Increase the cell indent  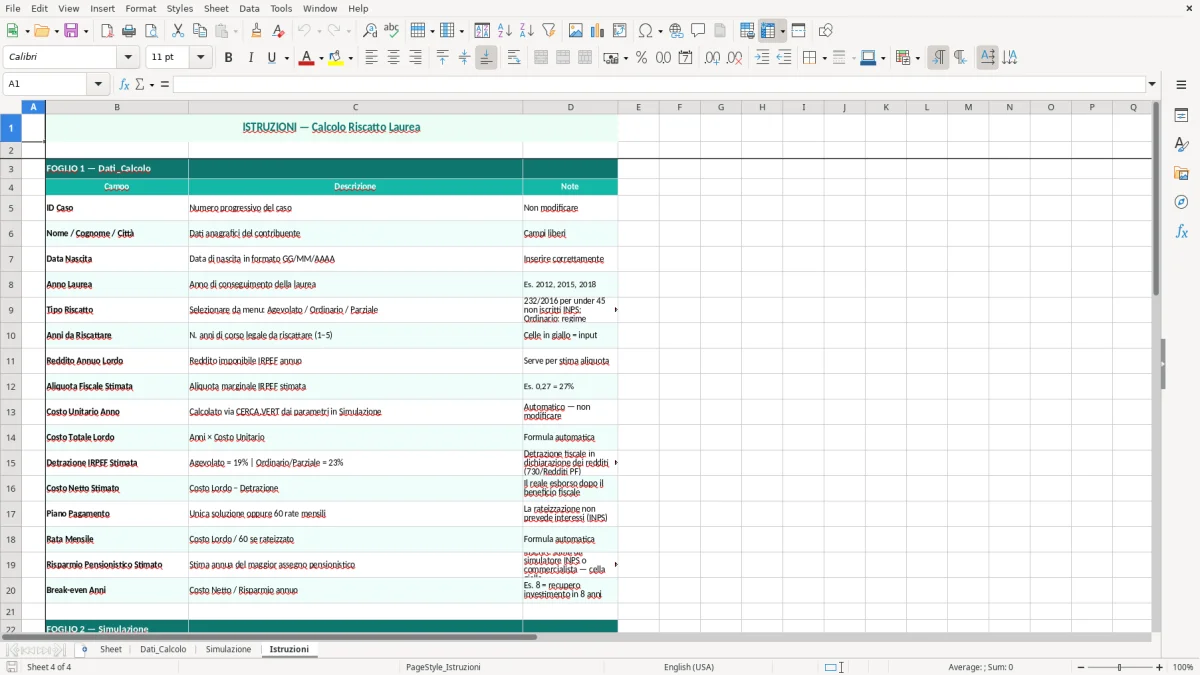(x=763, y=58)
